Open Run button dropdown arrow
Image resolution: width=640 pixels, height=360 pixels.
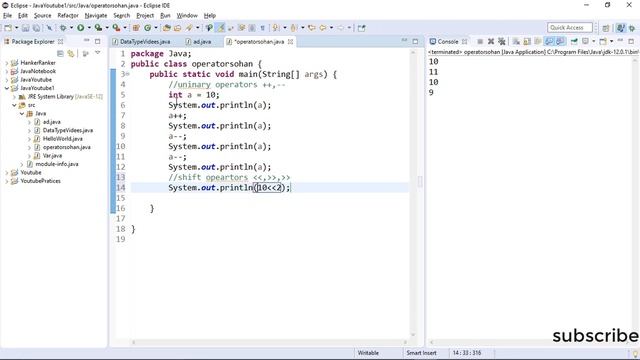(89, 28)
